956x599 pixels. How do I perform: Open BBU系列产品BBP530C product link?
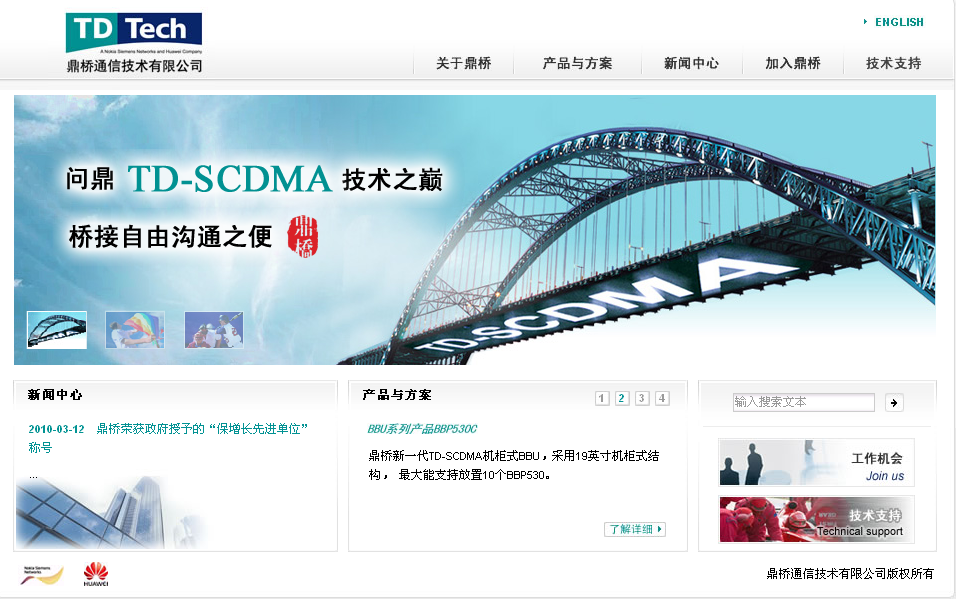(423, 429)
